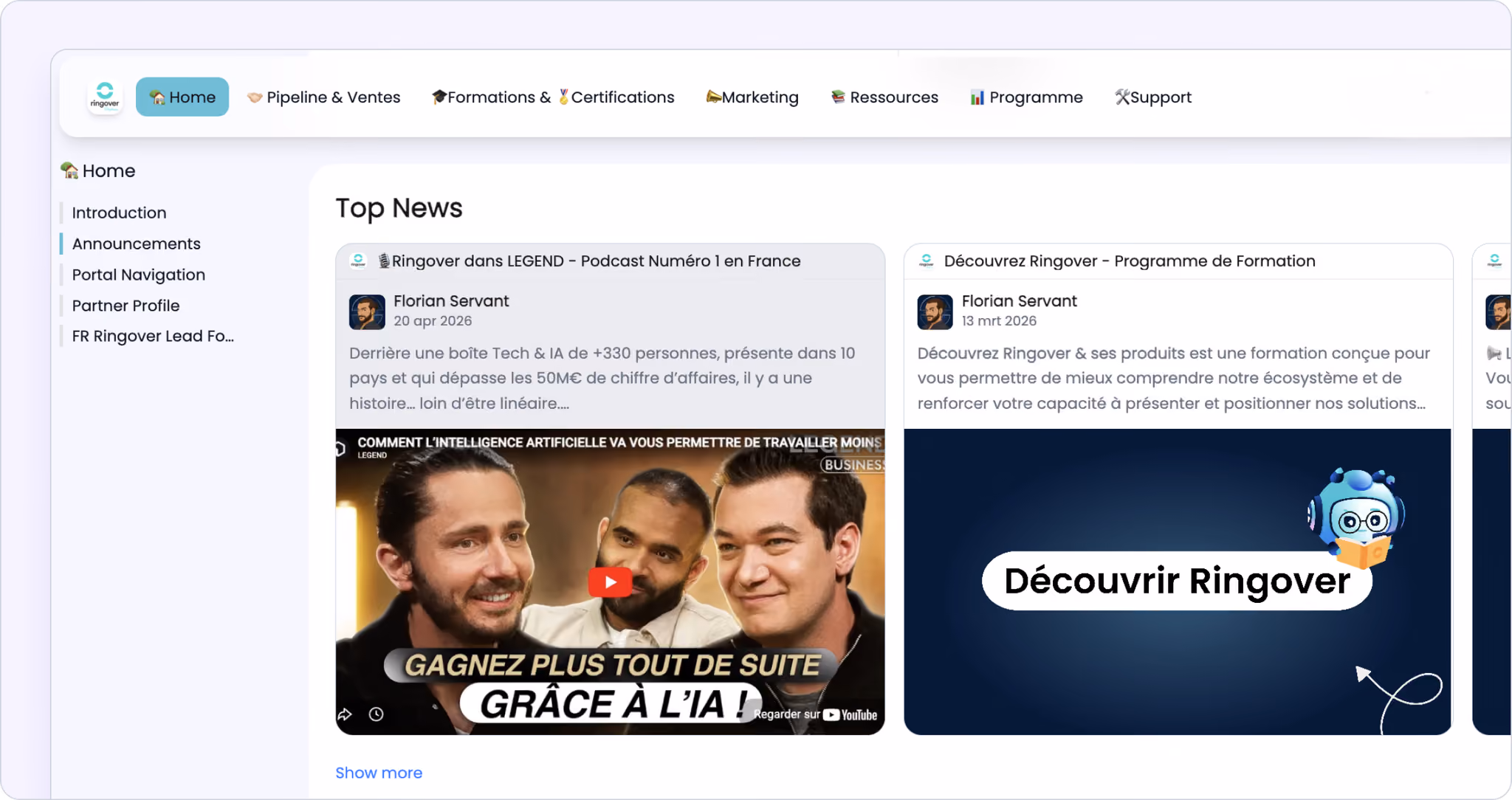The image size is (1512, 800).
Task: Click the Ringover icon beside LEGEND post title
Action: pyautogui.click(x=358, y=261)
